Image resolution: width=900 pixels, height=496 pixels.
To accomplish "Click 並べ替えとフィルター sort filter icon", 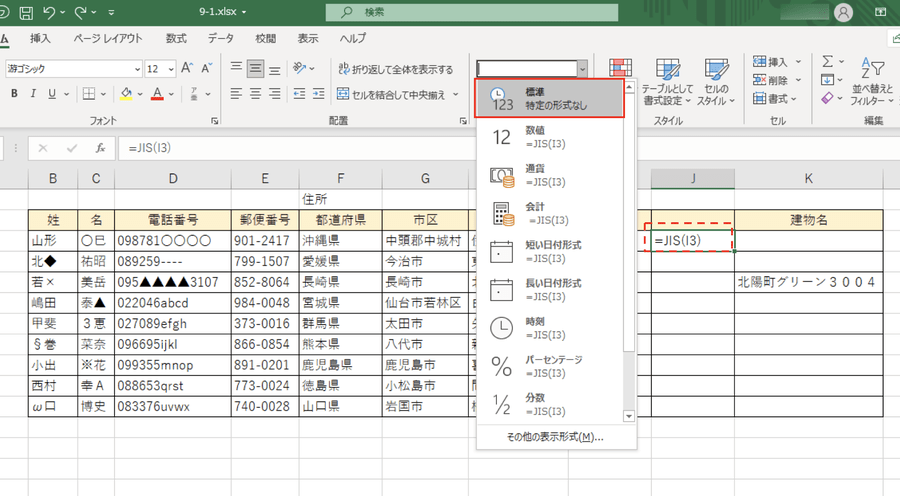I will pos(872,81).
